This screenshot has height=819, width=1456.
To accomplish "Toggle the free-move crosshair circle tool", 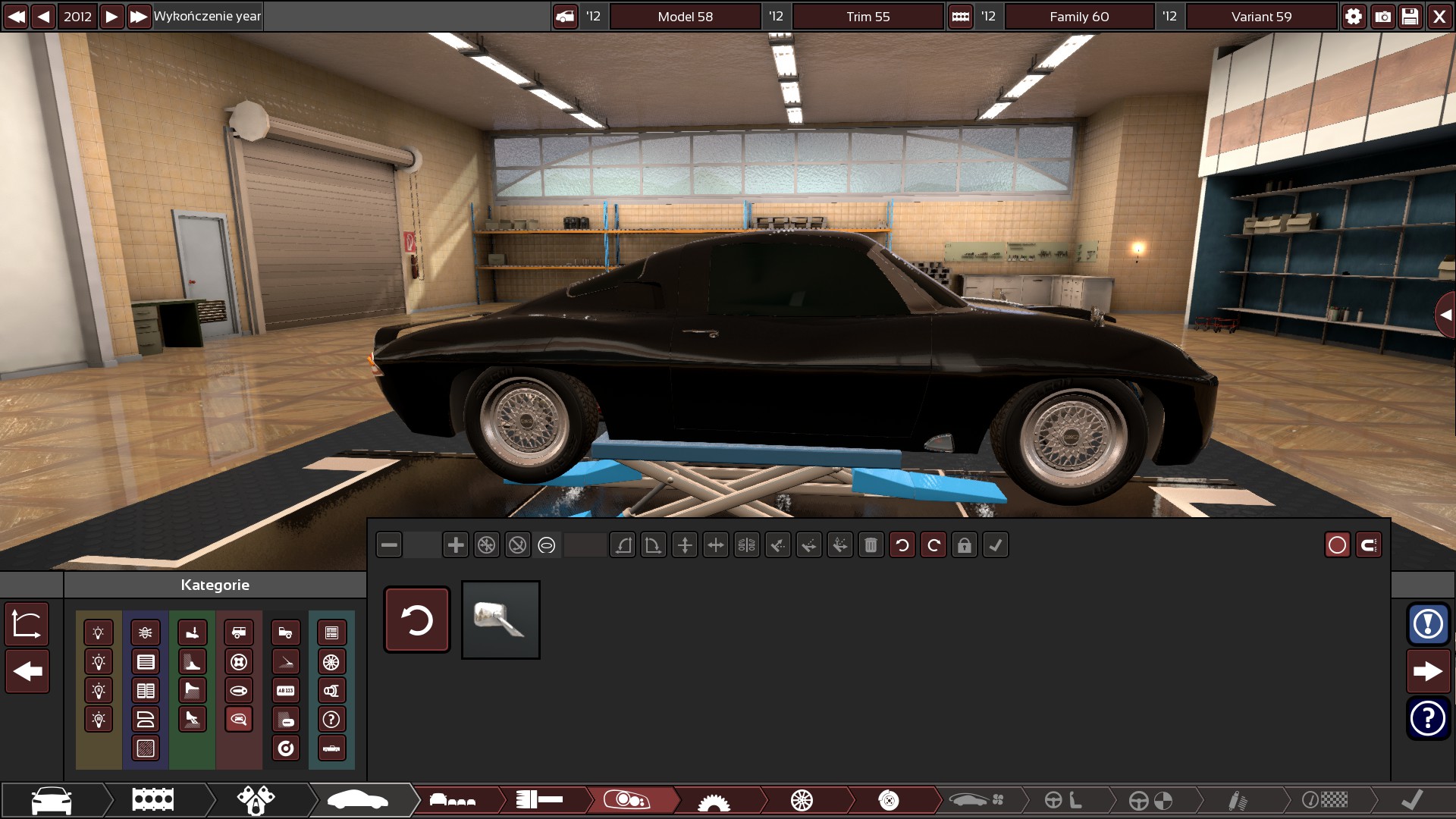I will point(486,544).
